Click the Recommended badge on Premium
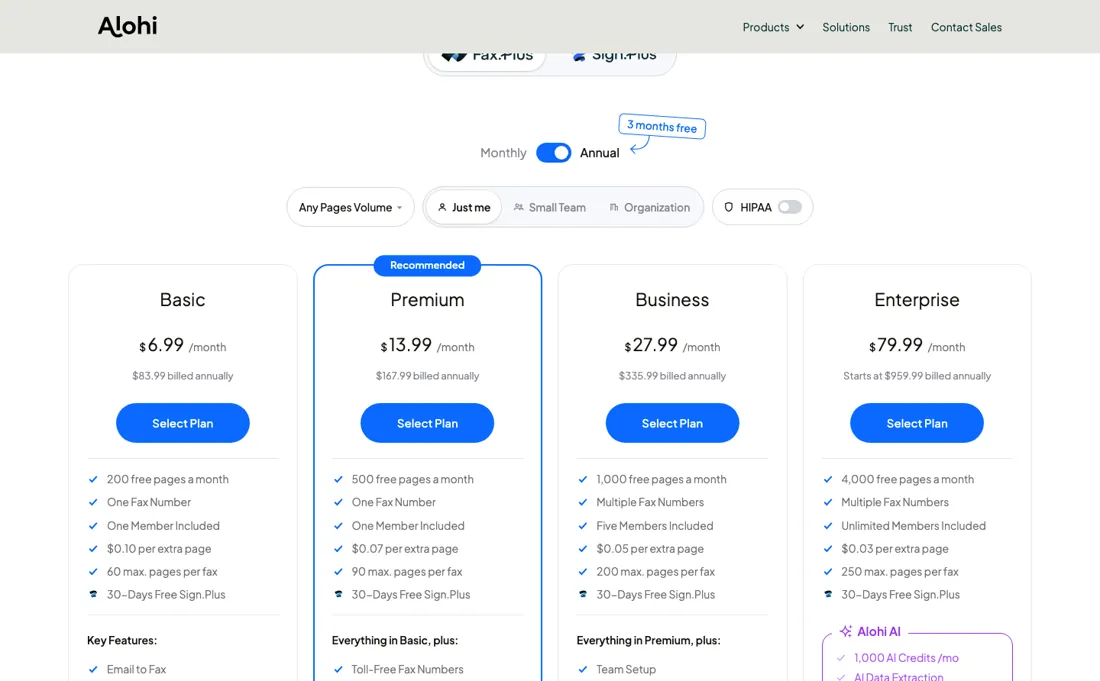Screen dimensions: 1100x681 (427, 265)
